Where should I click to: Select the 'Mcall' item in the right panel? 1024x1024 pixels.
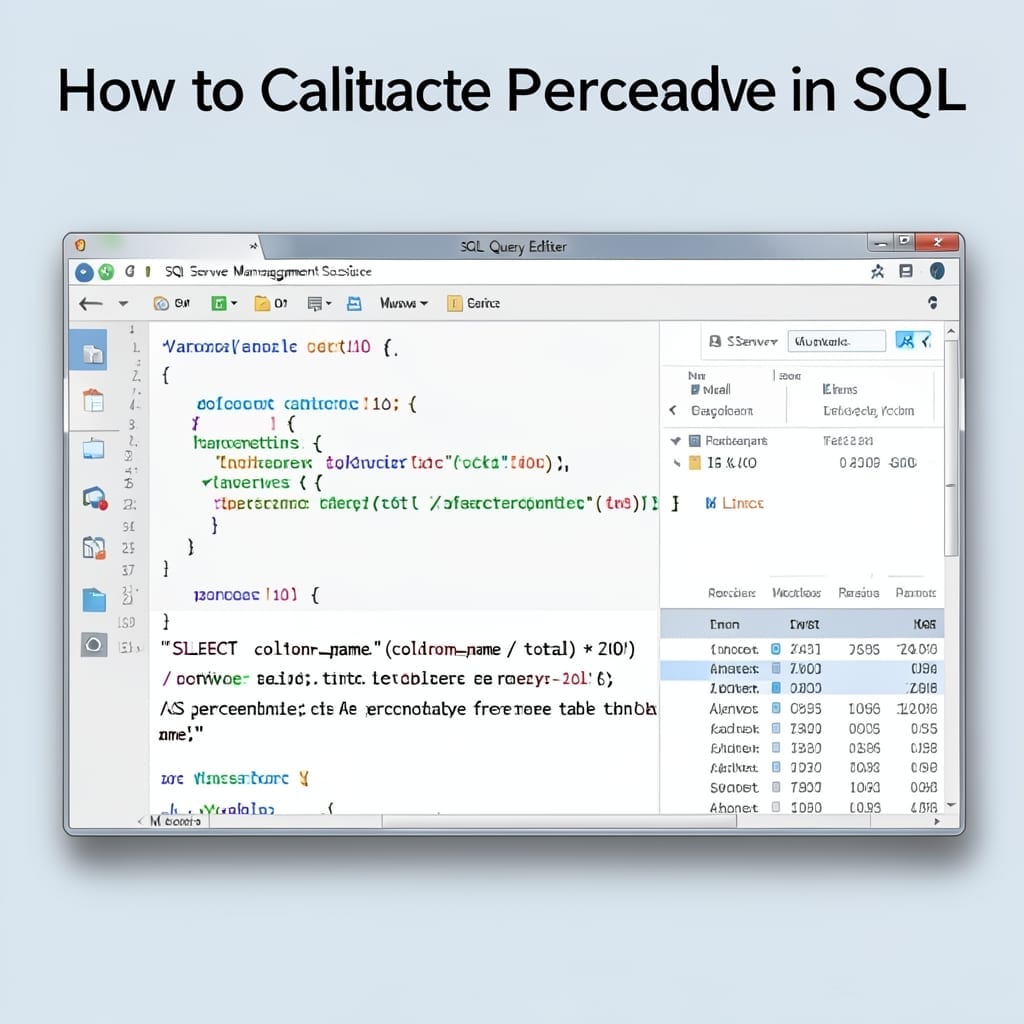click(x=711, y=390)
